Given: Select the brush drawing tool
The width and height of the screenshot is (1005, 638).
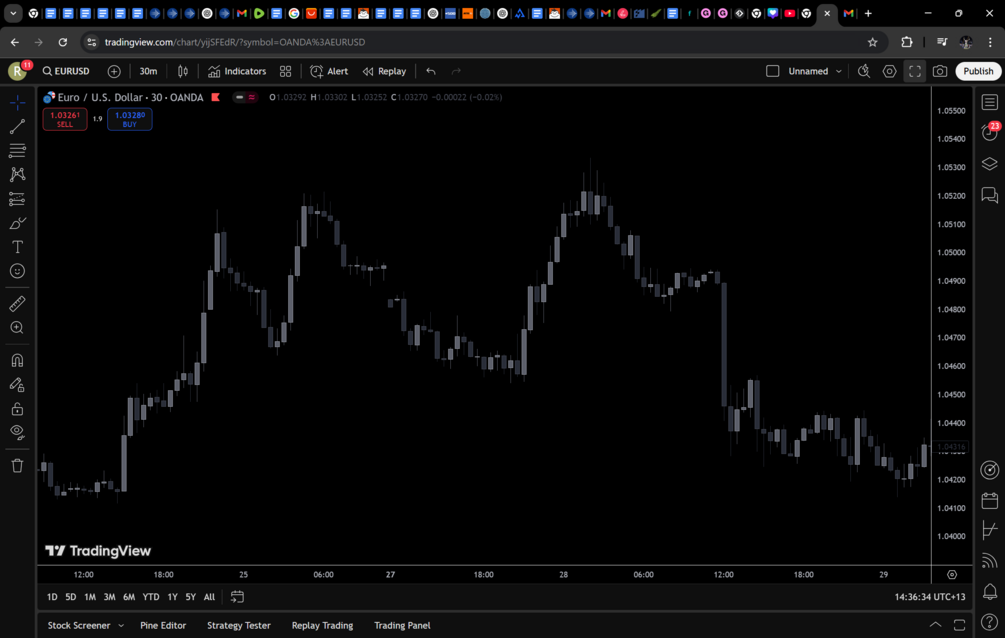Looking at the screenshot, I should (17, 223).
